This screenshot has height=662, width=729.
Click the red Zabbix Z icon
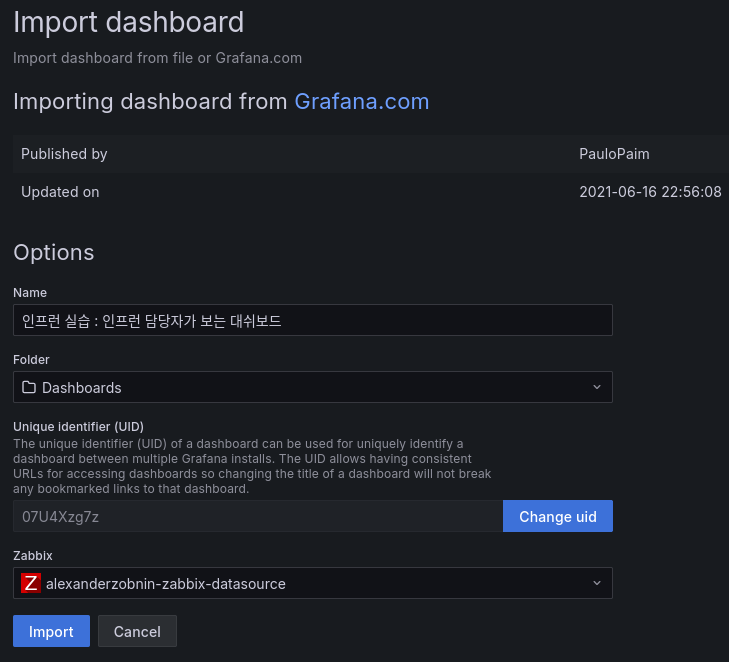click(31, 583)
